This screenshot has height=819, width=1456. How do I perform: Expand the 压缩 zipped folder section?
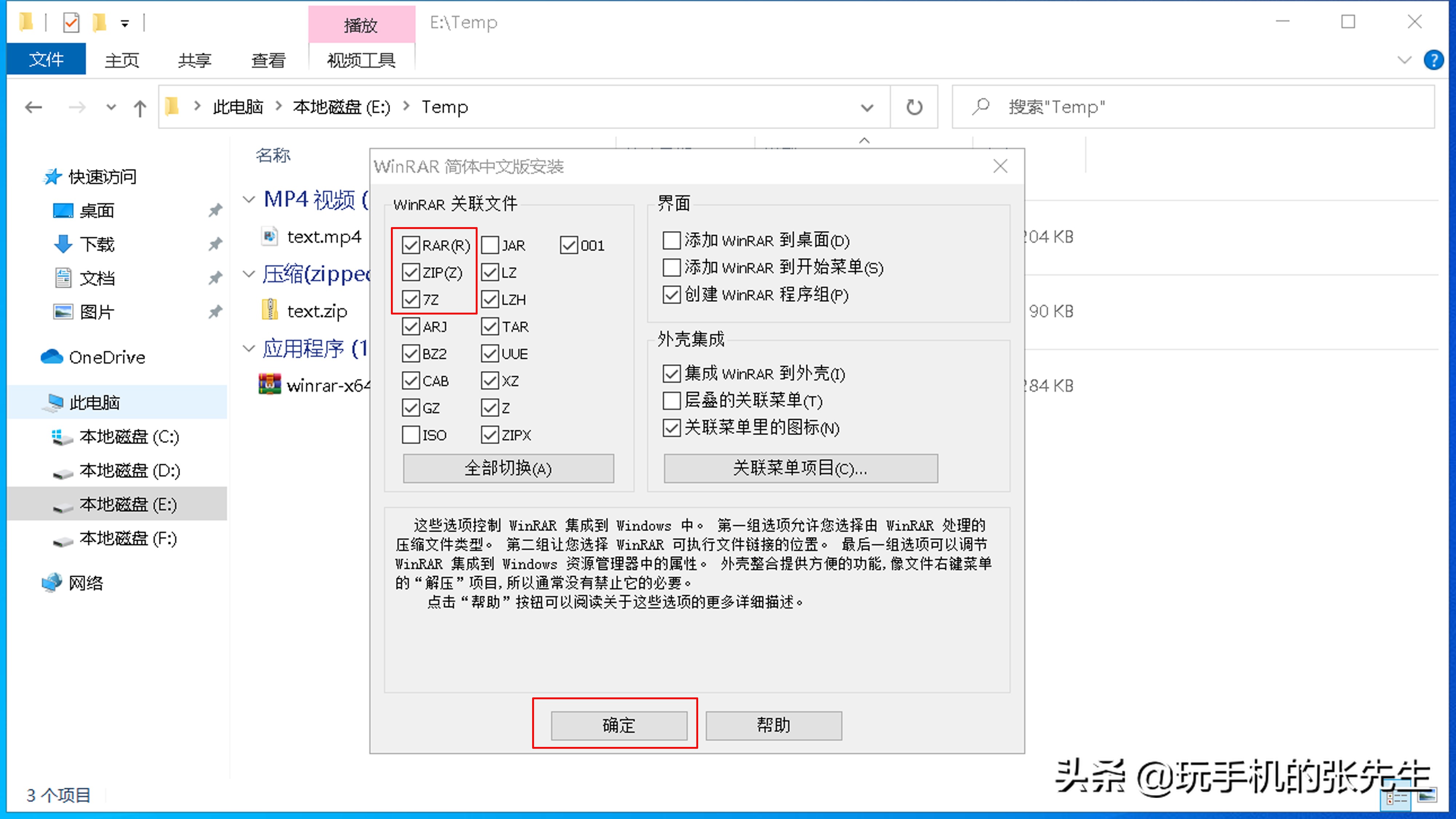[248, 273]
